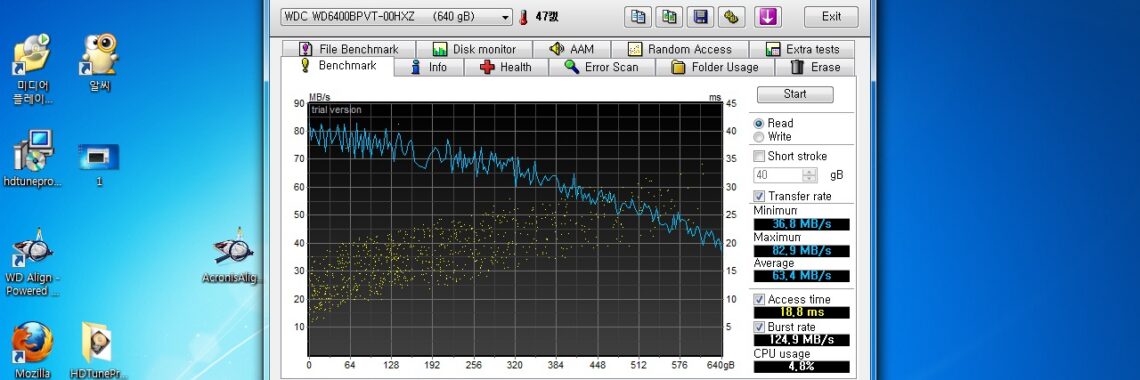Click the copy screenshot to clipboard icon
This screenshot has height=380, width=1140.
(x=669, y=17)
